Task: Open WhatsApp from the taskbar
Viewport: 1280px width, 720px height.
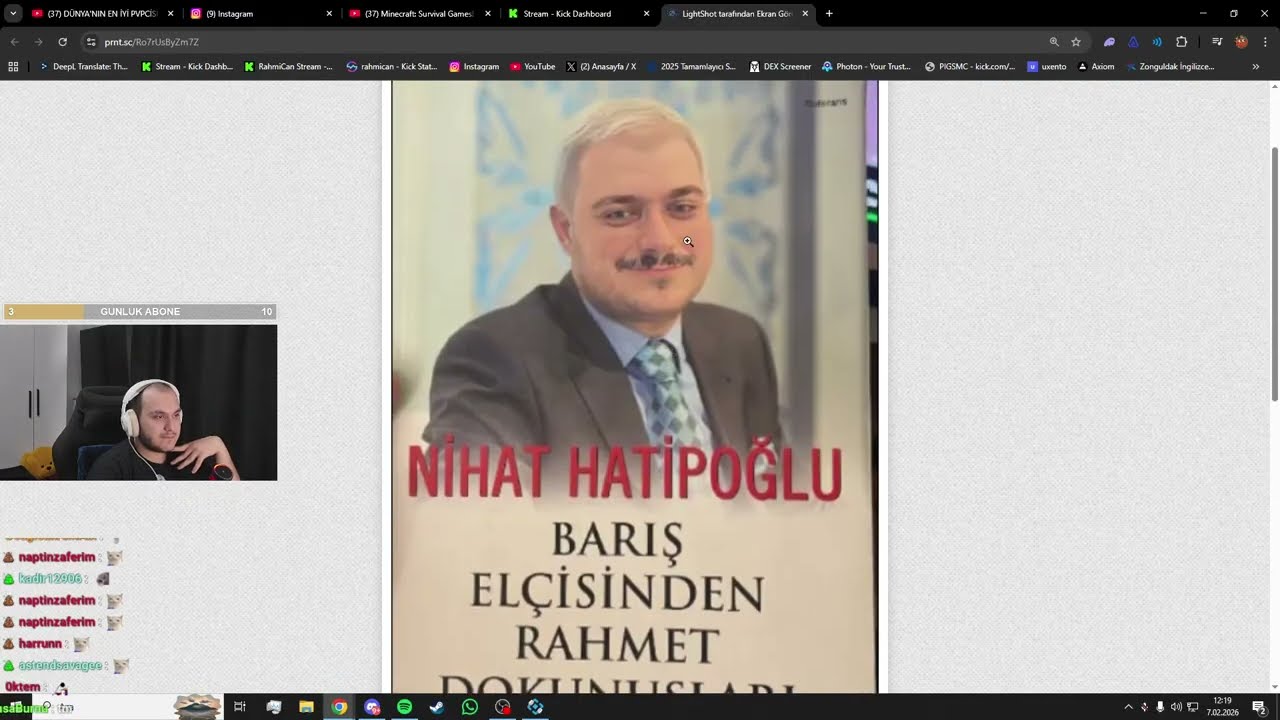Action: coord(470,707)
